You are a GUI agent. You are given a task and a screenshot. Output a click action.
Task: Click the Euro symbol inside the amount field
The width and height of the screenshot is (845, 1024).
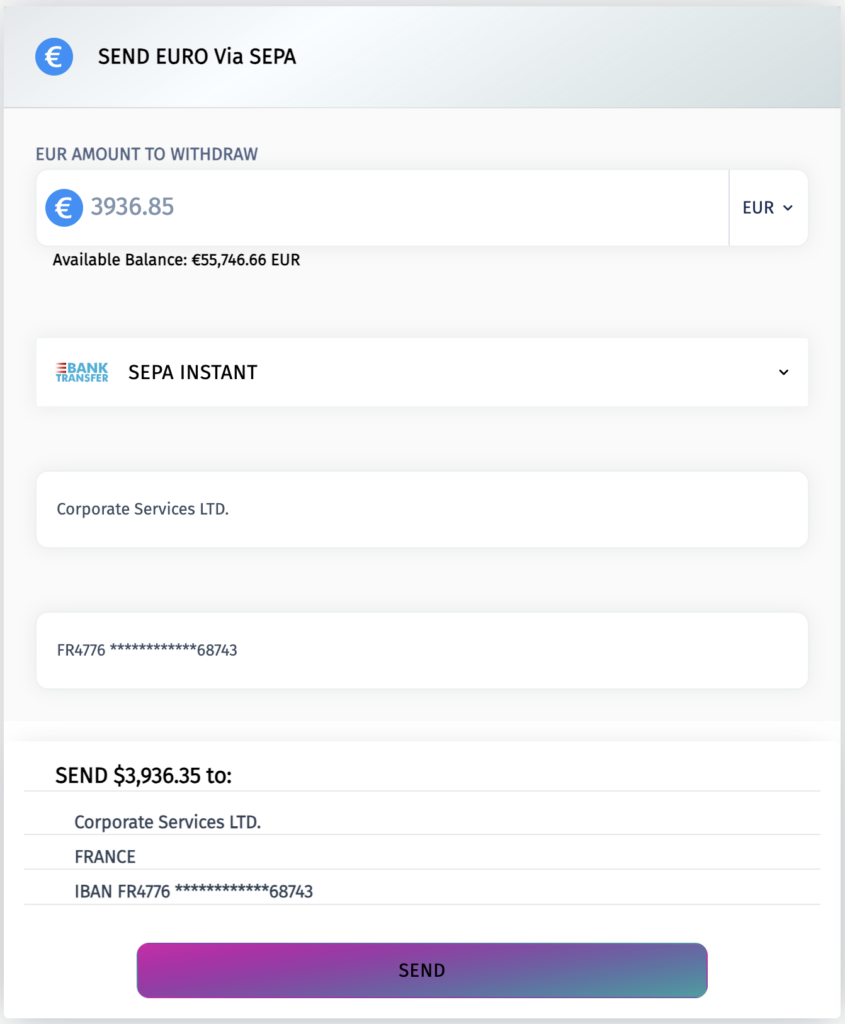click(64, 207)
